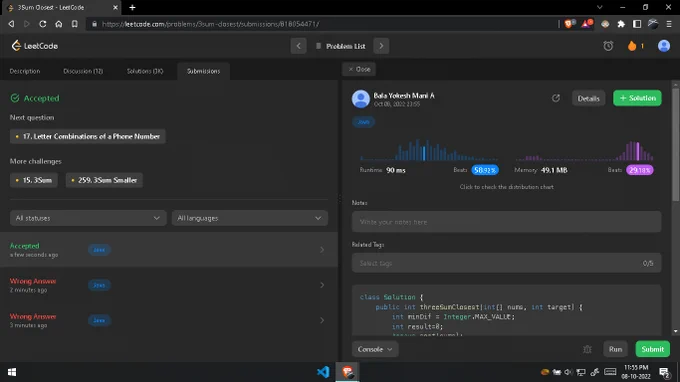Switch to the Description tab
680x382 pixels.
coord(25,71)
